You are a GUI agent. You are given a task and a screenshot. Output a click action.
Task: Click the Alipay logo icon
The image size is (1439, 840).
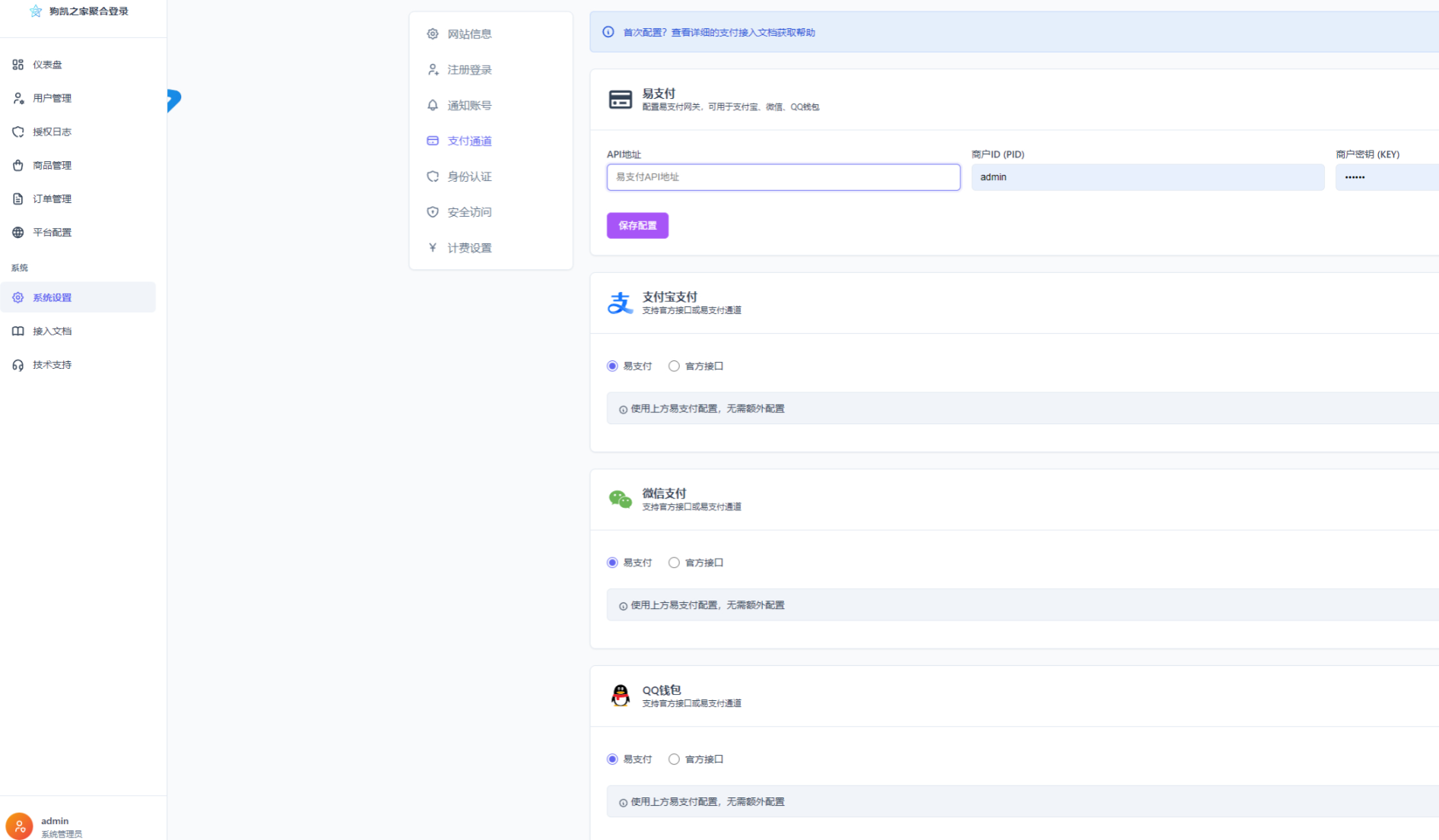pos(620,303)
